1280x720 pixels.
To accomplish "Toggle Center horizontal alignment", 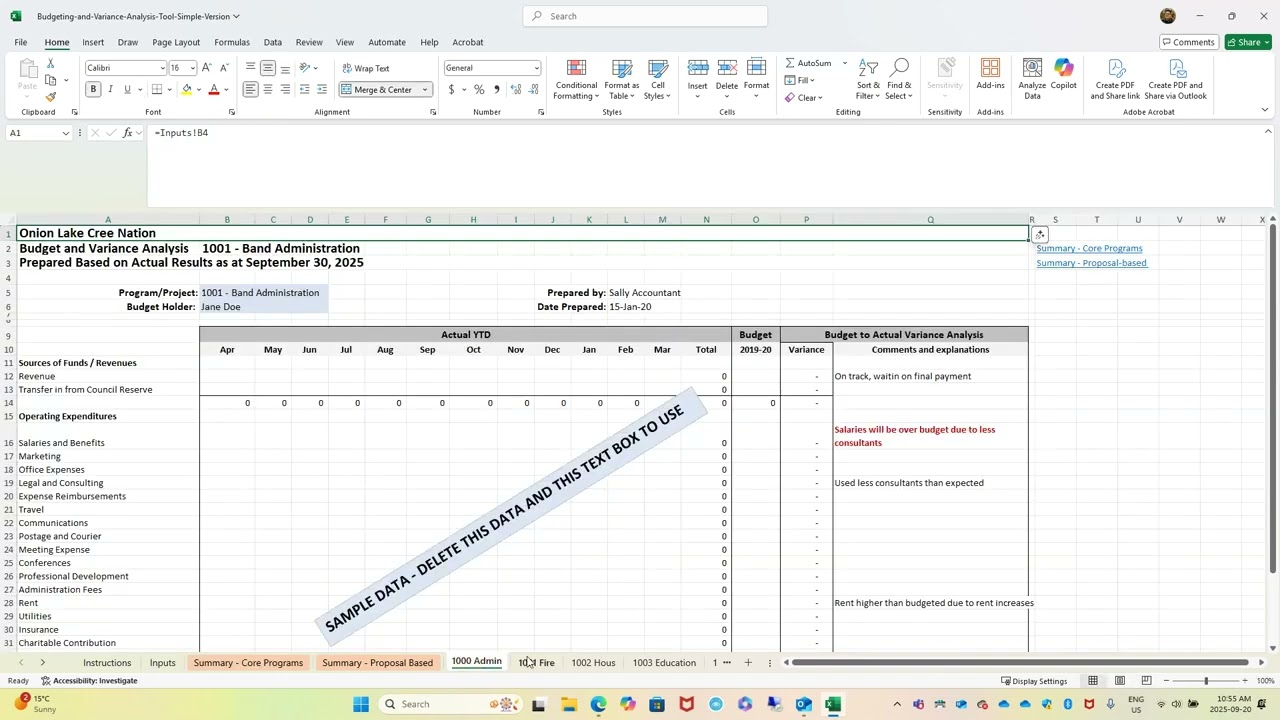I will (268, 89).
